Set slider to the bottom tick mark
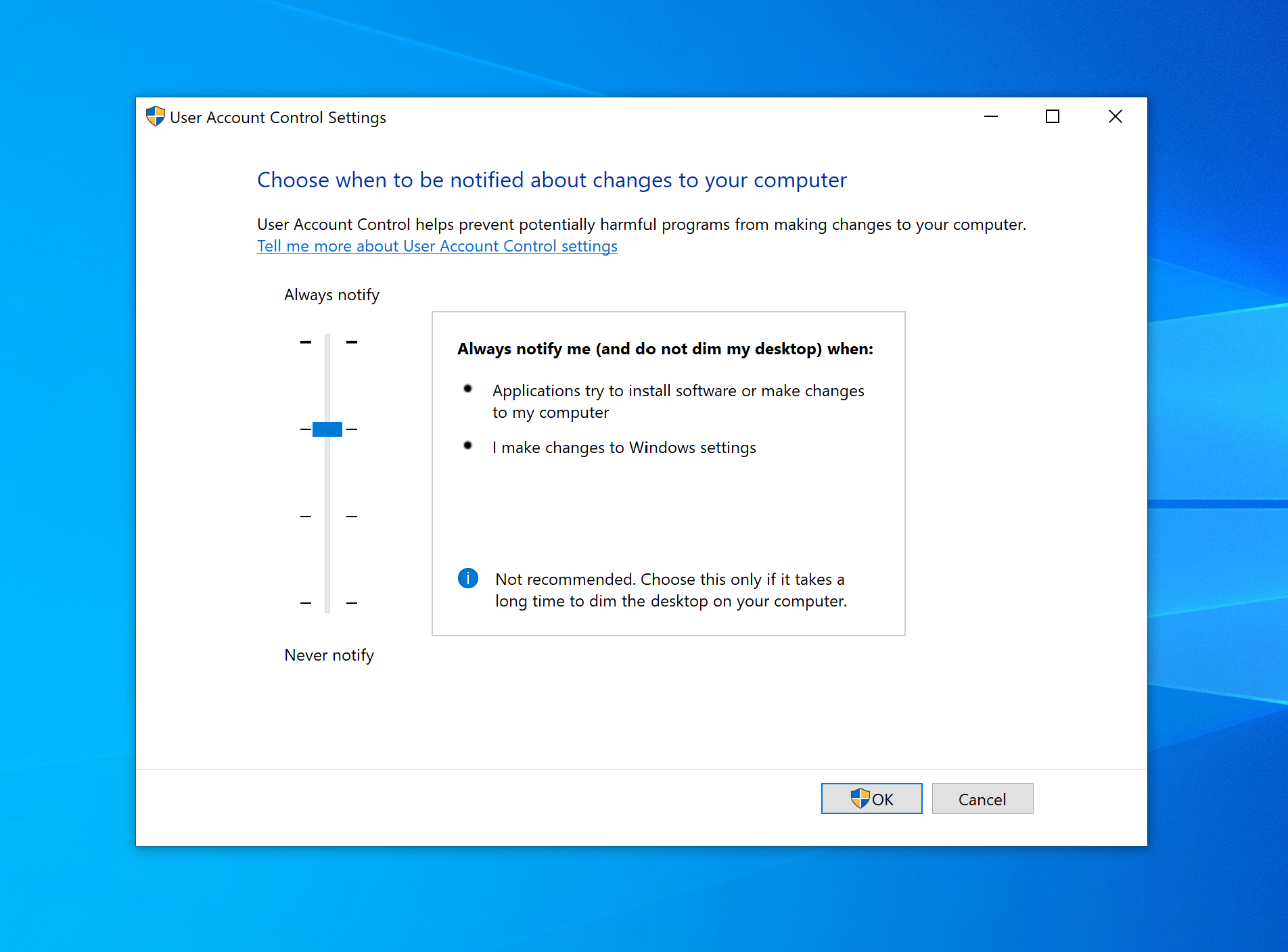The height and width of the screenshot is (952, 1288). [327, 602]
